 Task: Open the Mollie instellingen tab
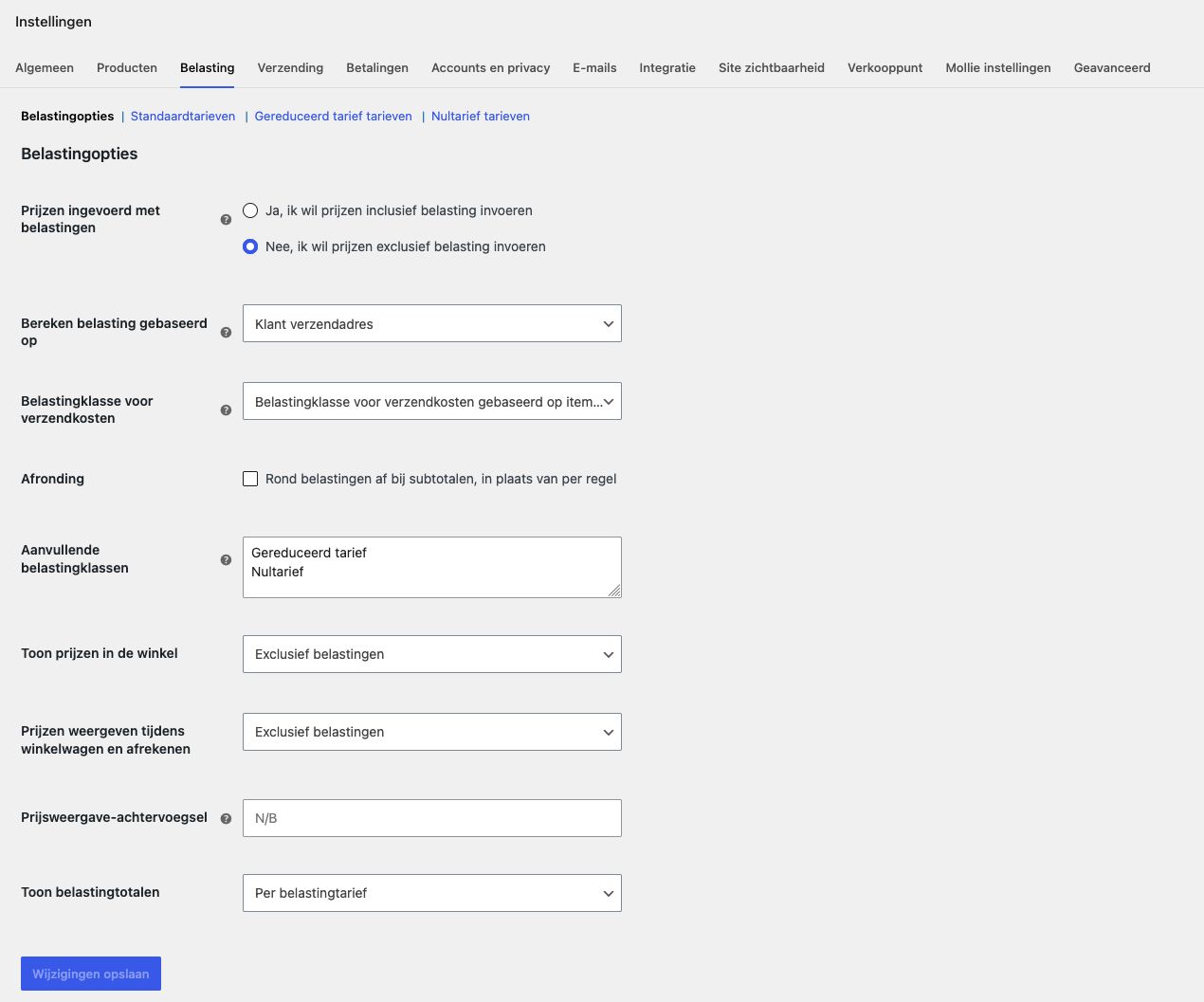coord(998,67)
